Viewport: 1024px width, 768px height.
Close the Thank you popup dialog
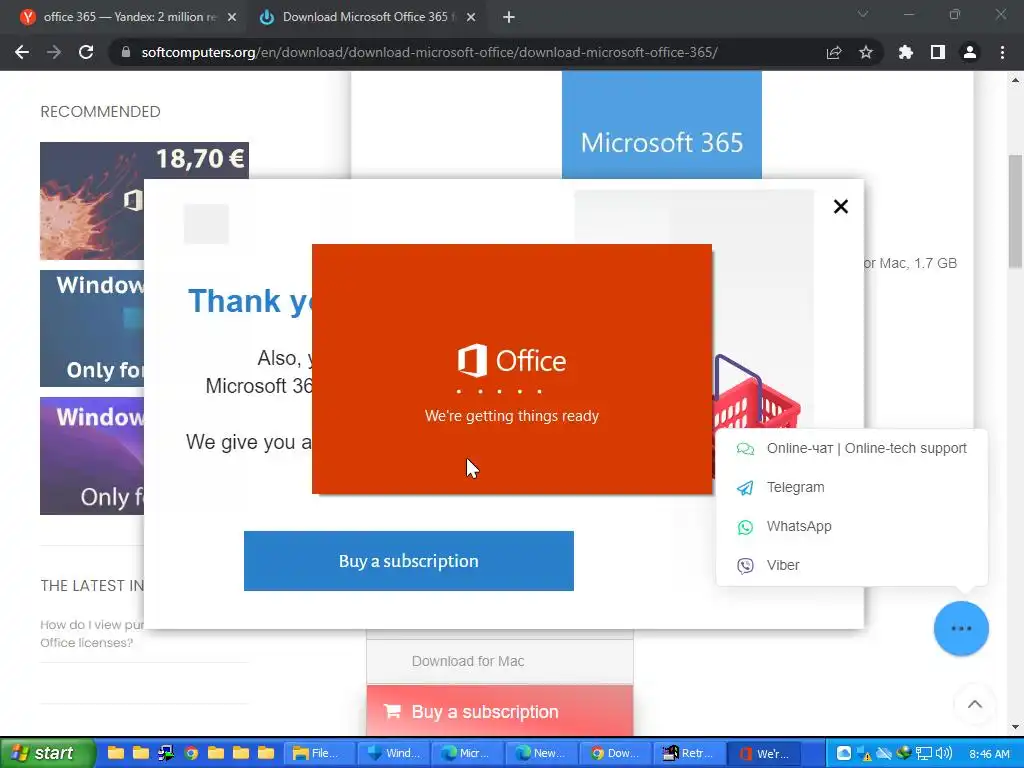(840, 206)
